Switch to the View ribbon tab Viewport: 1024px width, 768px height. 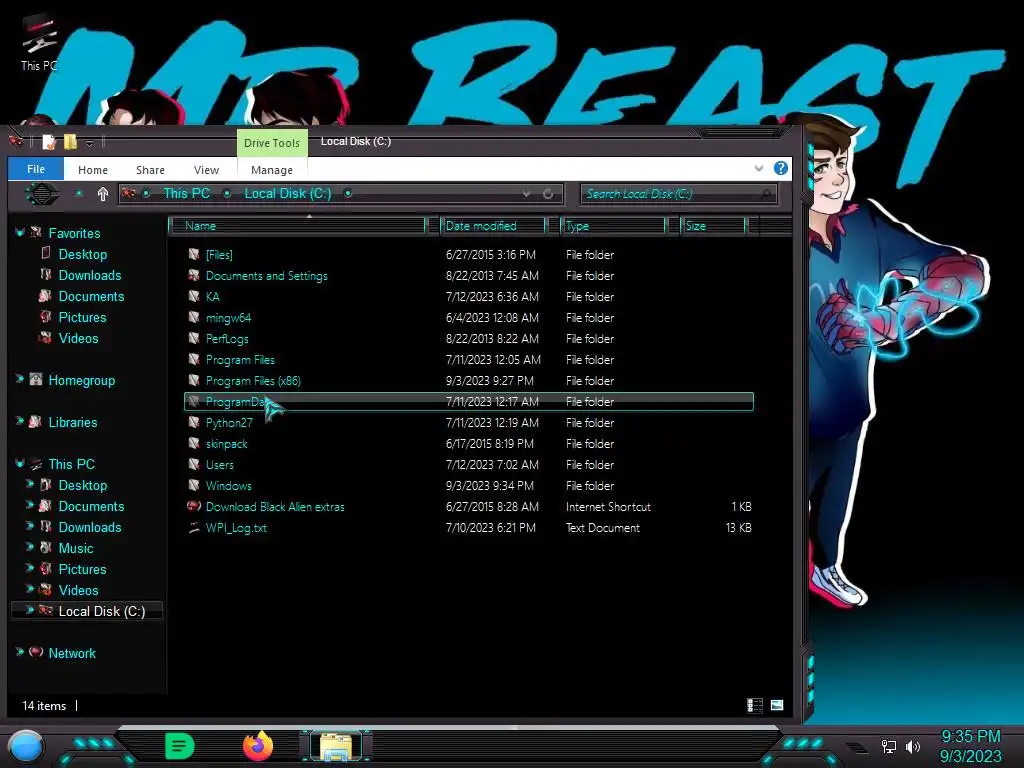(206, 170)
